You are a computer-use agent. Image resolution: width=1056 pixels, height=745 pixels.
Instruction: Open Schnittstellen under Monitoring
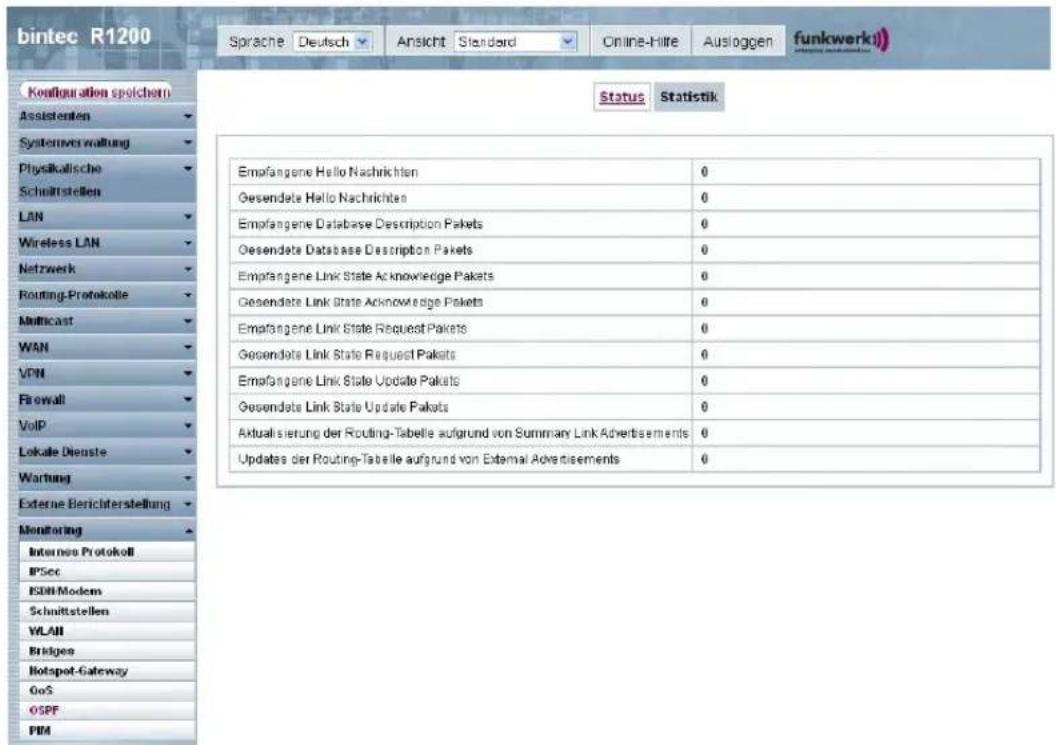point(108,611)
